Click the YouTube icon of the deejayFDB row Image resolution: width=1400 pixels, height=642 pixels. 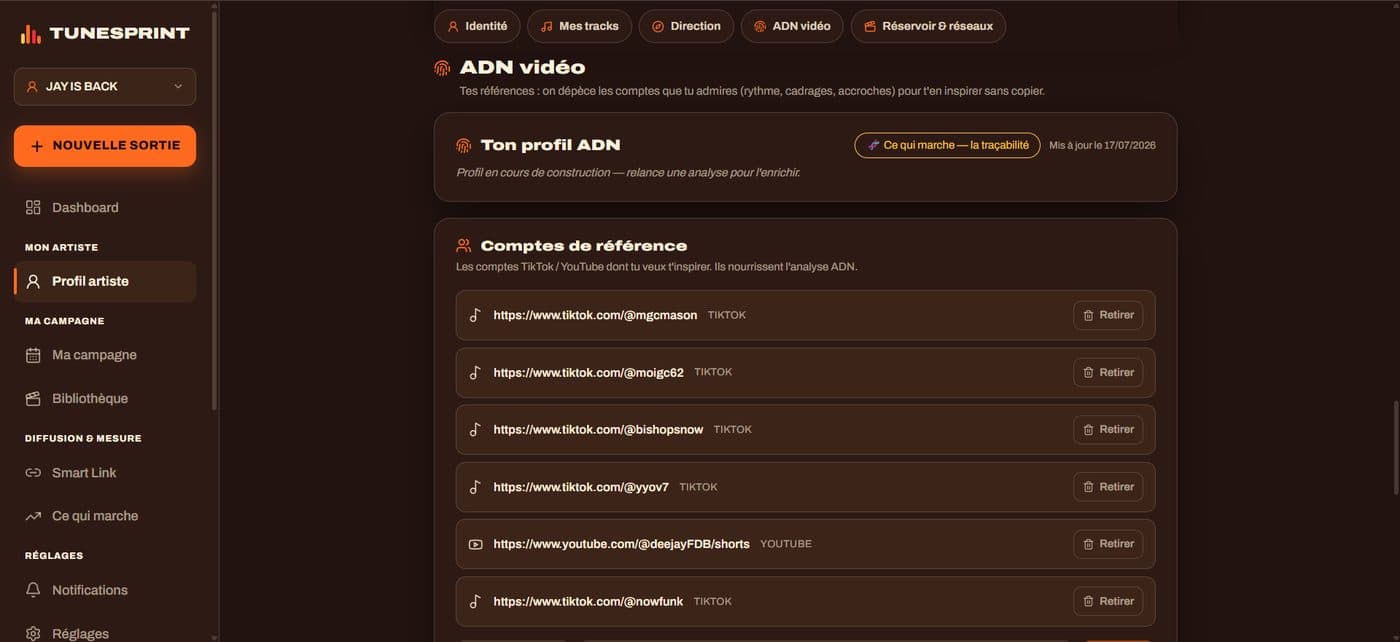click(475, 544)
